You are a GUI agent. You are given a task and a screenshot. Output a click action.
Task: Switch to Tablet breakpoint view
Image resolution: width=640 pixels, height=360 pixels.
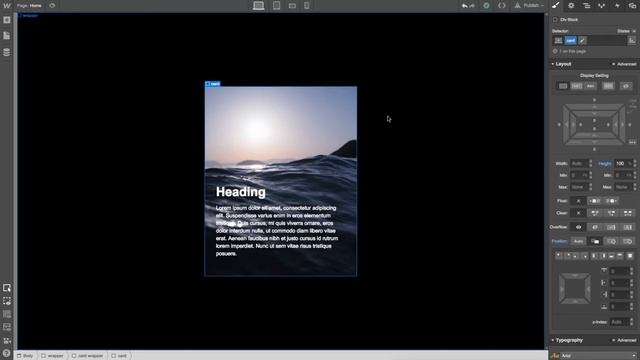point(276,6)
